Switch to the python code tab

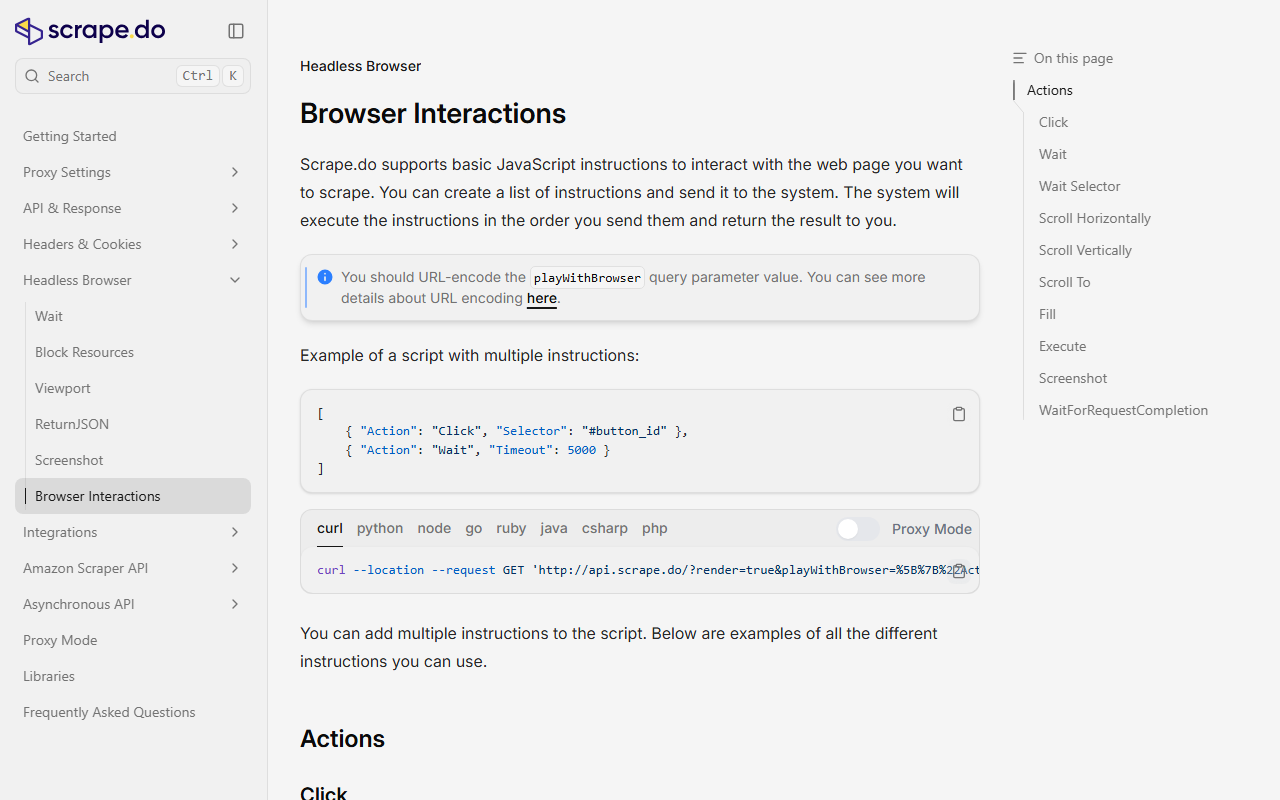(x=379, y=528)
